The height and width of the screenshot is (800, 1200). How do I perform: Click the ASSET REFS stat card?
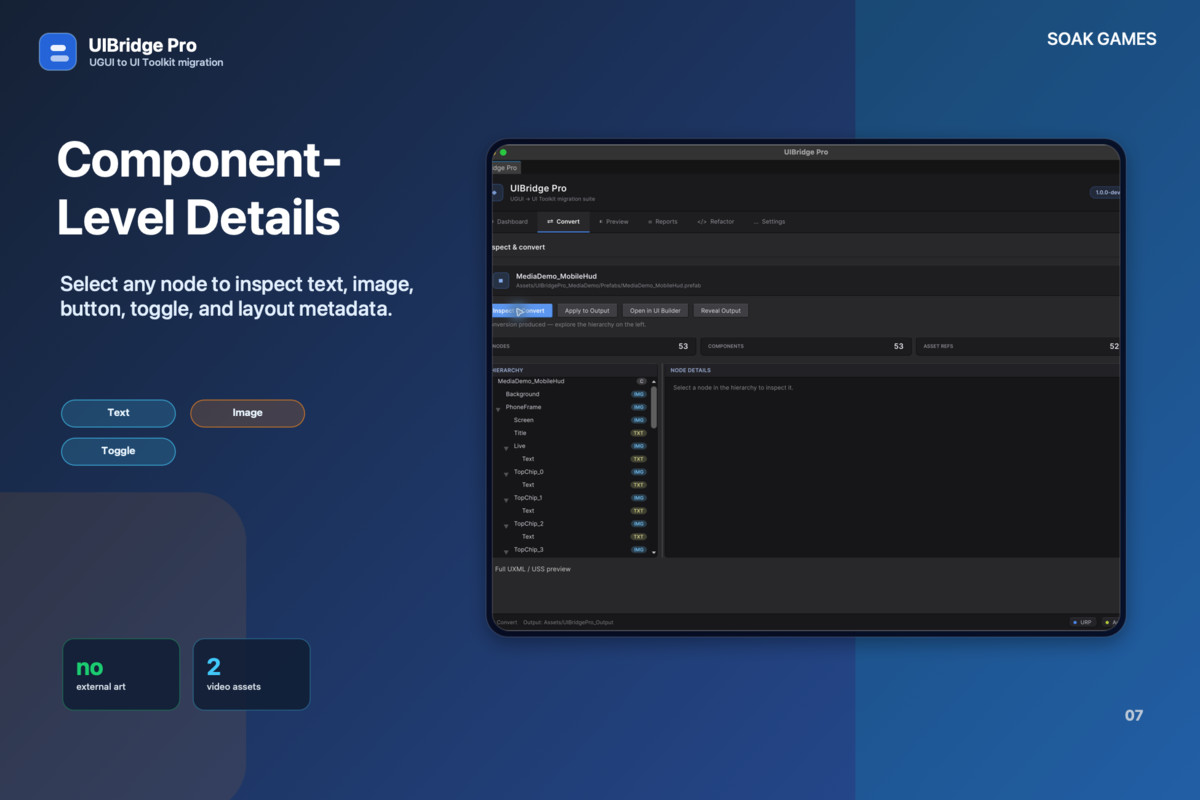tap(1017, 347)
